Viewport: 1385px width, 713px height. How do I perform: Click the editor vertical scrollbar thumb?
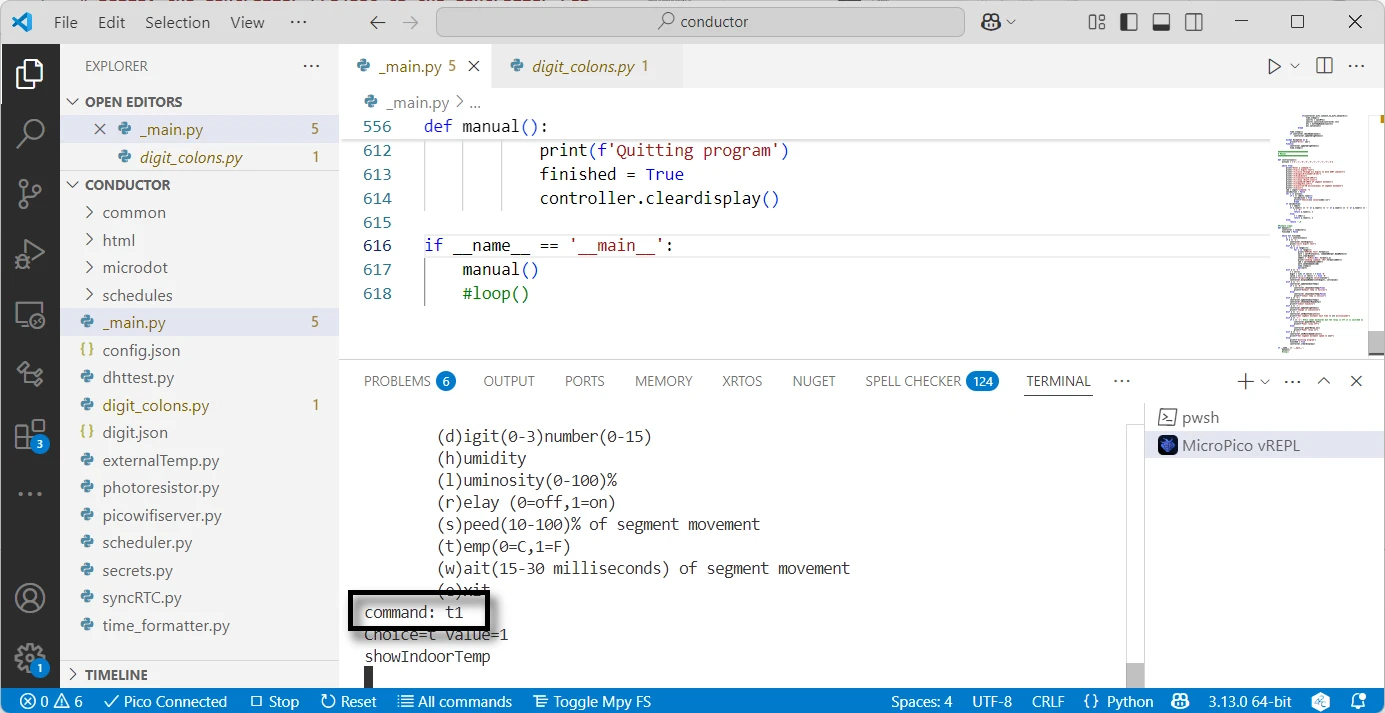click(x=1377, y=342)
